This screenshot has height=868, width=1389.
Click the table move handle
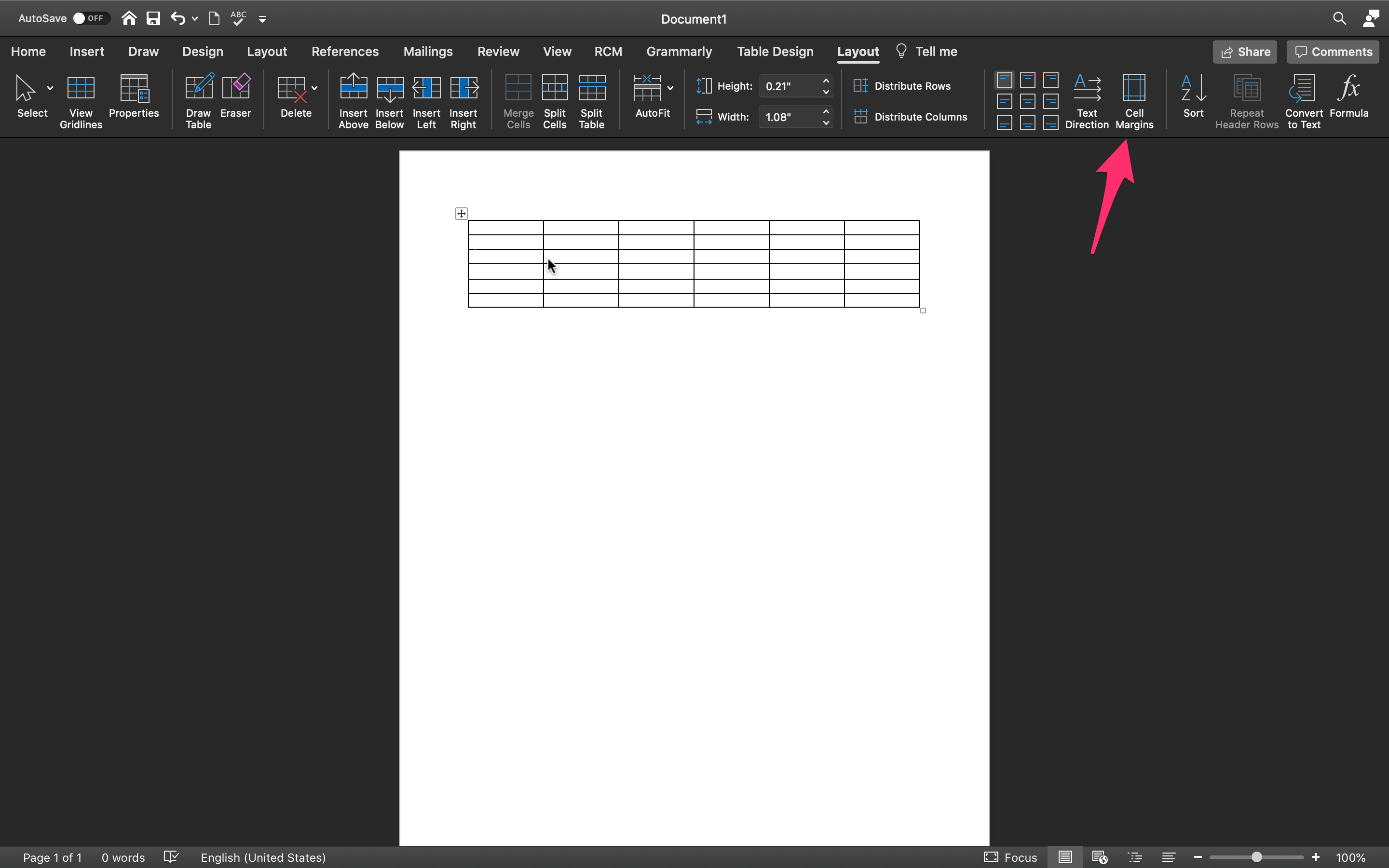pyautogui.click(x=461, y=214)
